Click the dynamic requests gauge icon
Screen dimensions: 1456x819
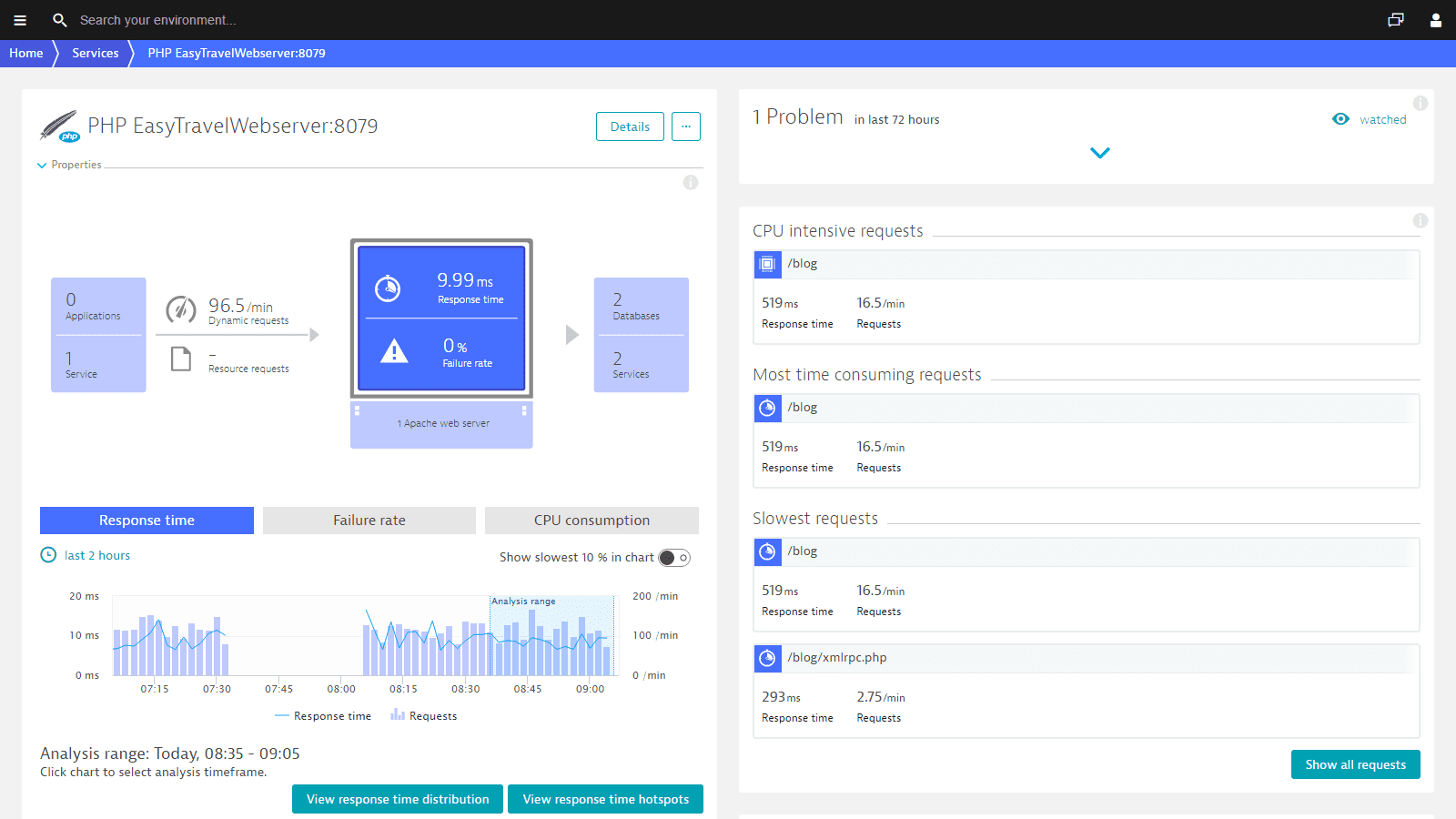click(x=181, y=309)
